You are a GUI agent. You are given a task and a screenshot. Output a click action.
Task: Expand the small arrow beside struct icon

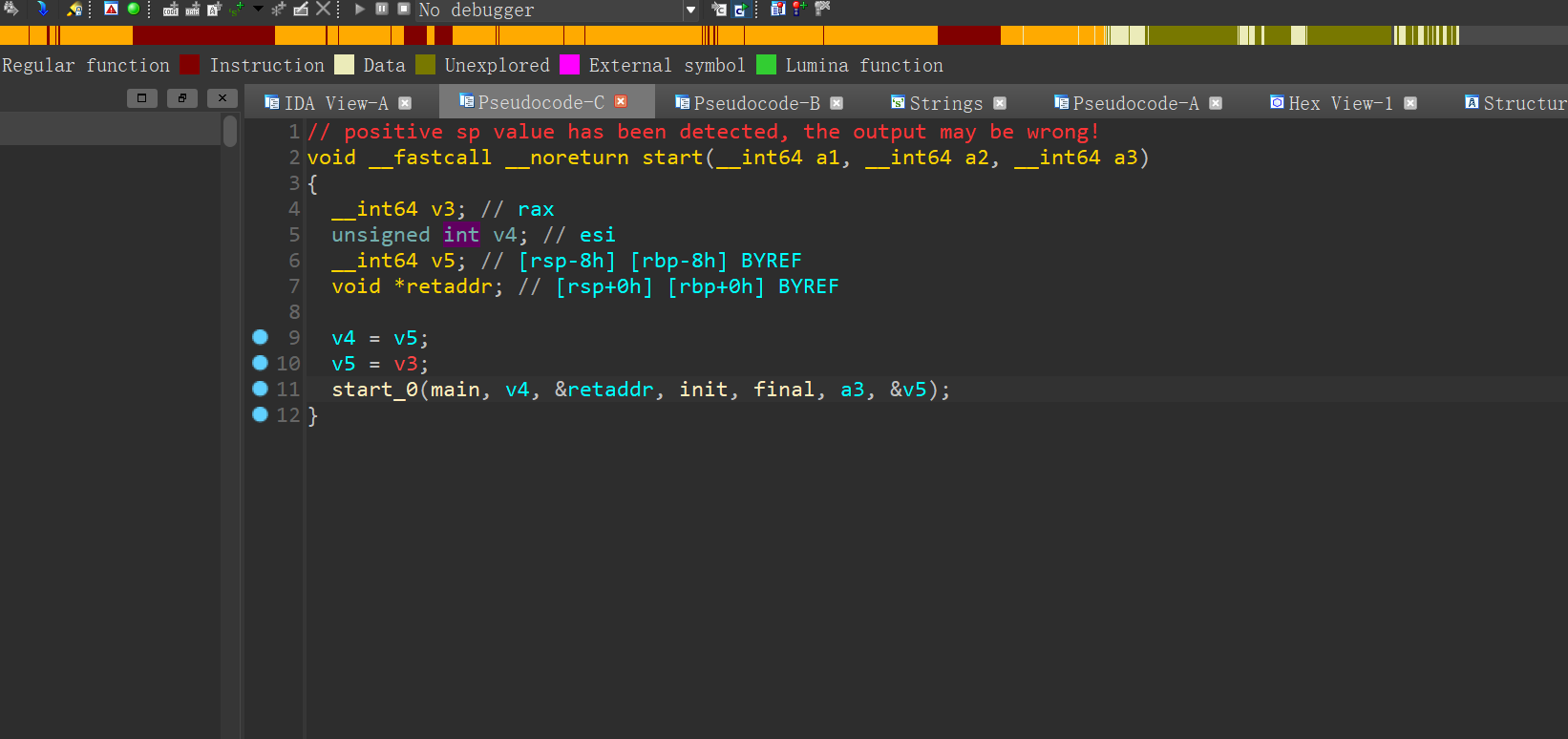257,9
